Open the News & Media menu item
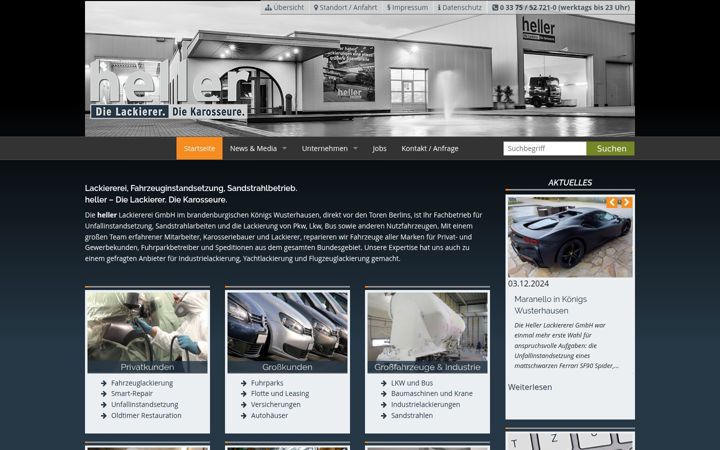720x450 pixels. [253, 148]
